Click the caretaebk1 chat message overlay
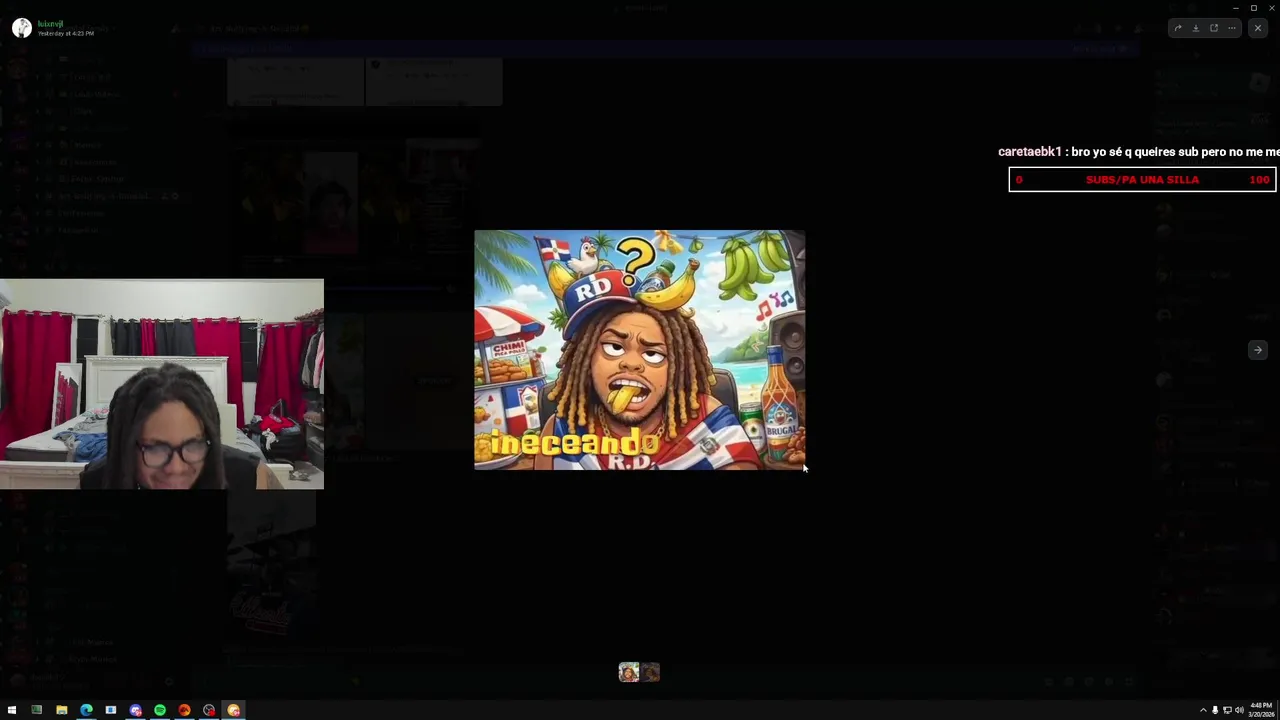The width and height of the screenshot is (1280, 720). (x=1138, y=152)
